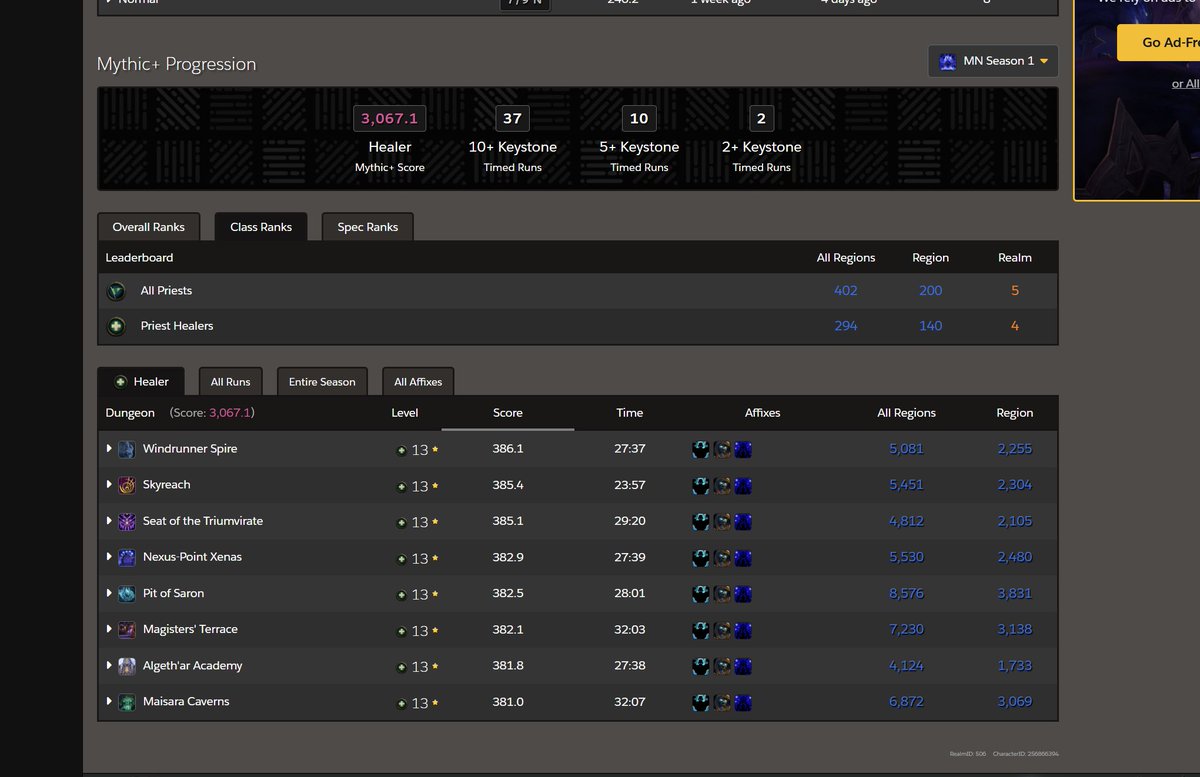1200x777 pixels.
Task: Open the All Runs filter
Action: (230, 382)
